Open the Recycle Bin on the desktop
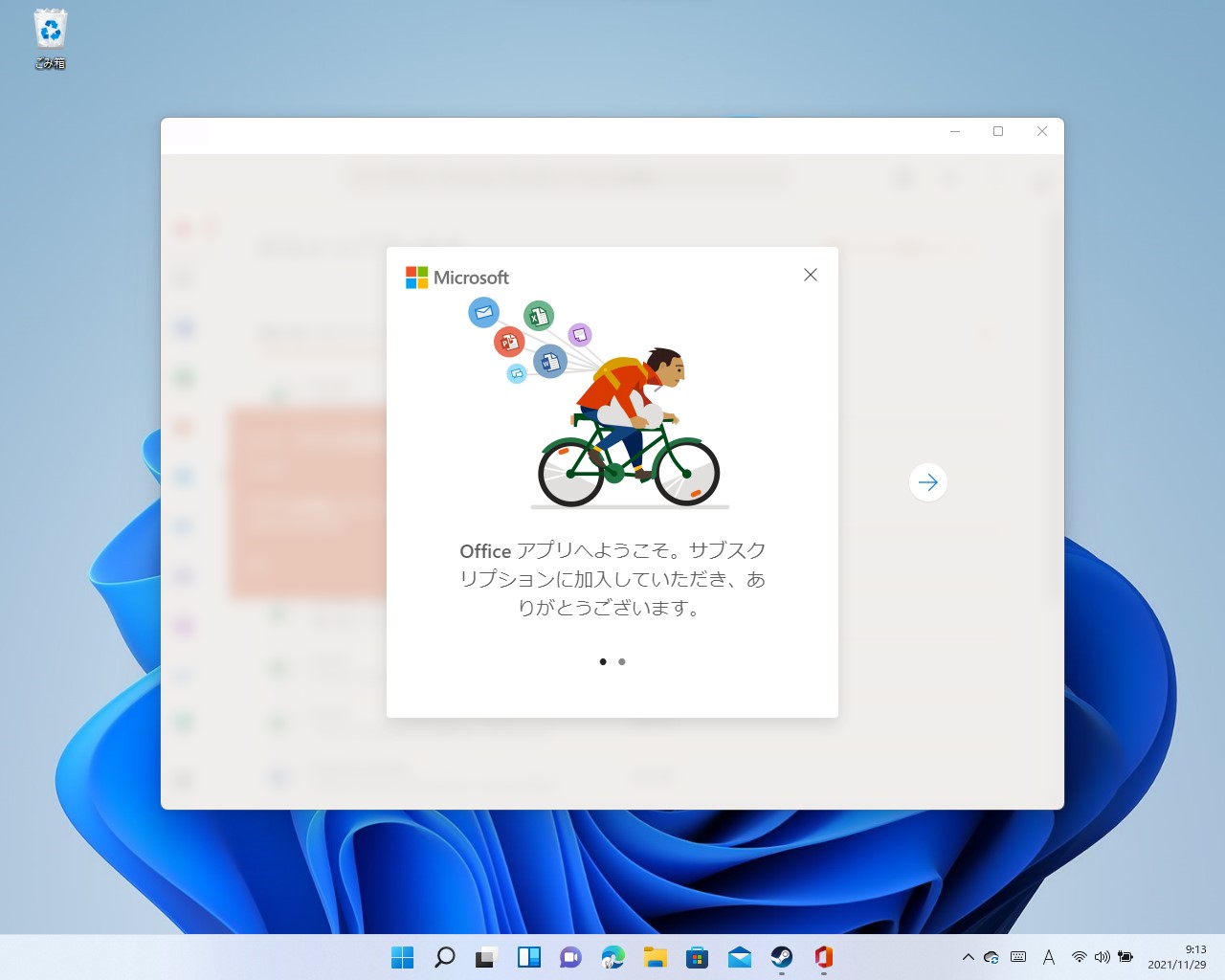 pyautogui.click(x=49, y=33)
